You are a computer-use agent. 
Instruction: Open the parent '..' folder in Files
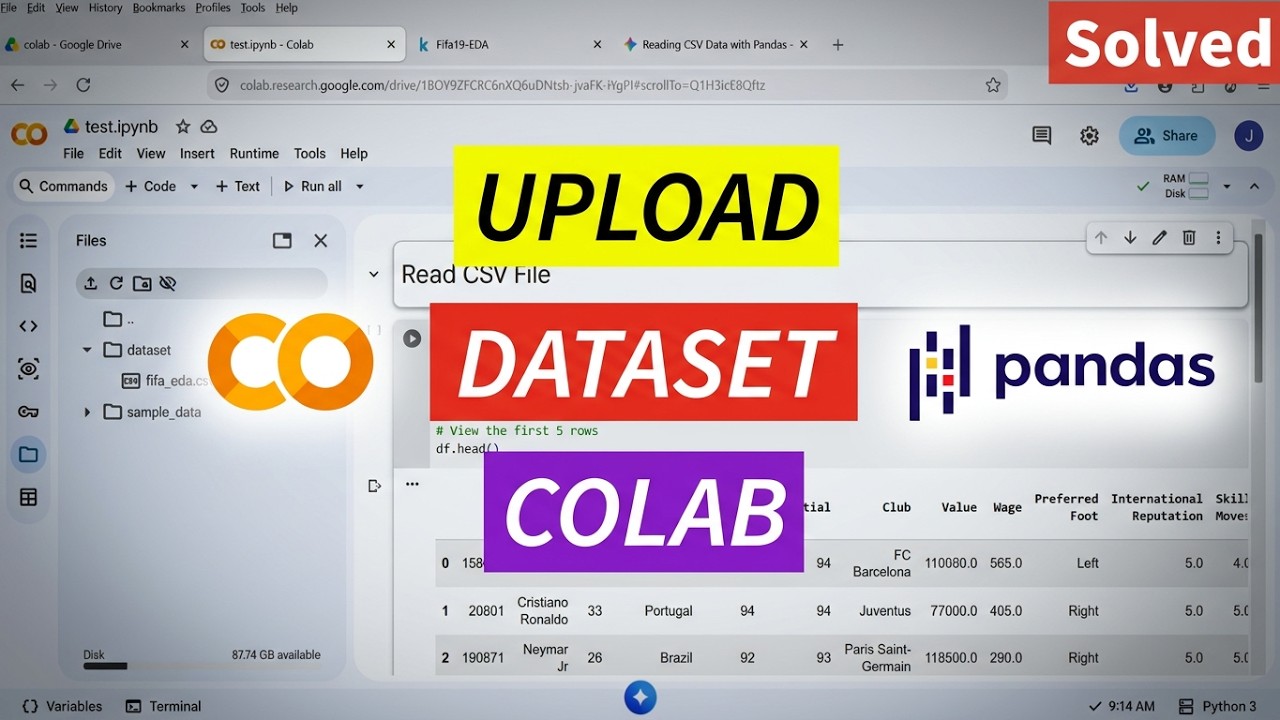click(119, 320)
